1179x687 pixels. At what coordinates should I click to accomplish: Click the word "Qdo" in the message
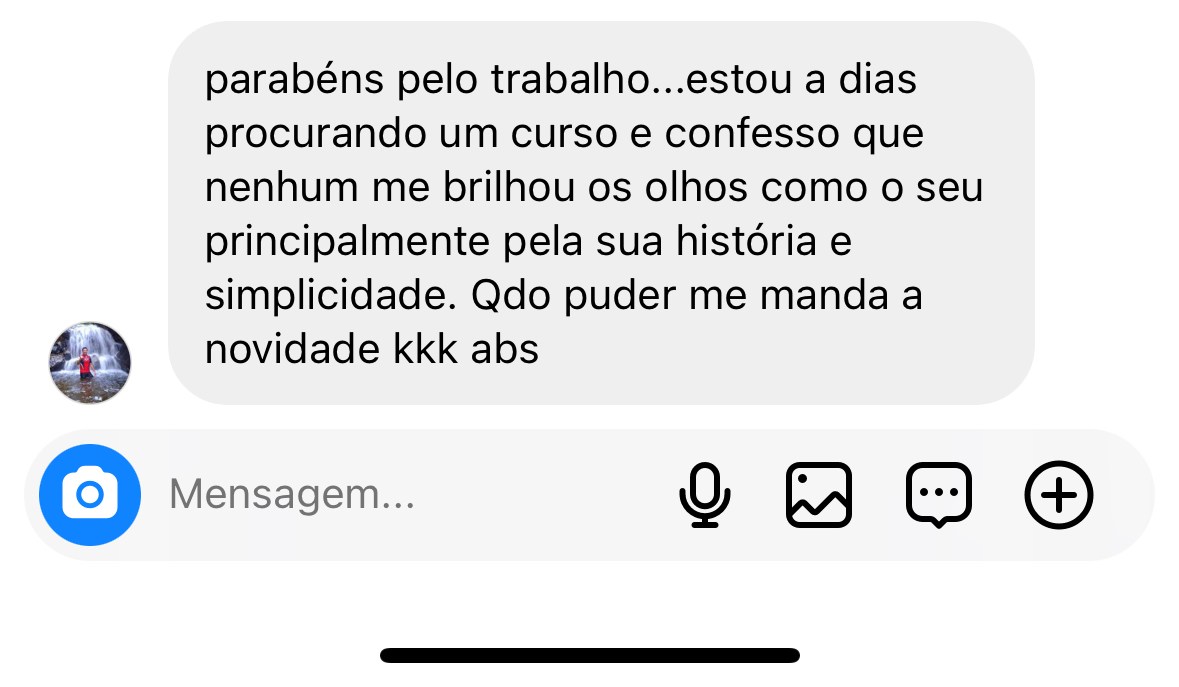511,295
